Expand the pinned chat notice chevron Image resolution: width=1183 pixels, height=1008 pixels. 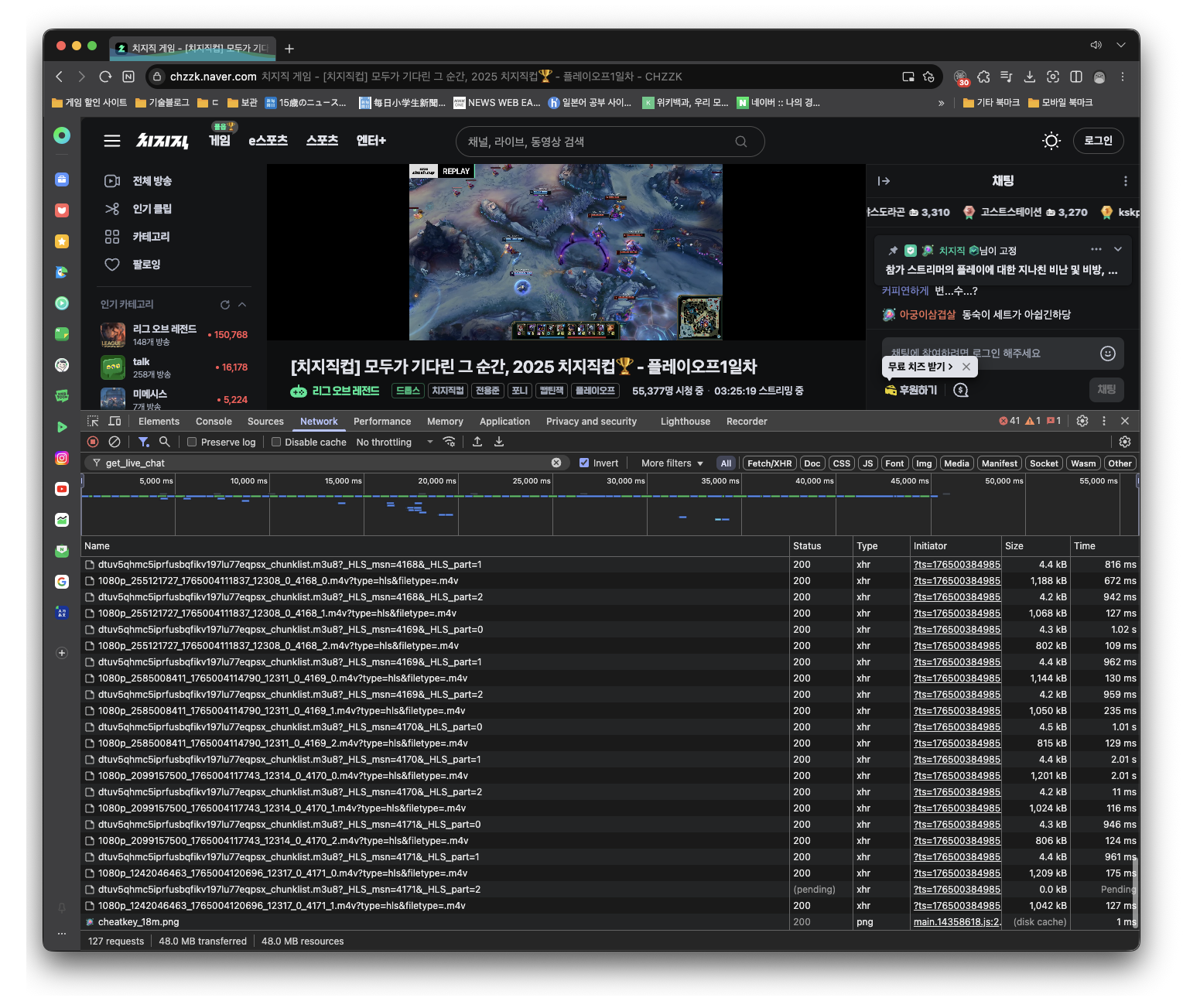1117,249
